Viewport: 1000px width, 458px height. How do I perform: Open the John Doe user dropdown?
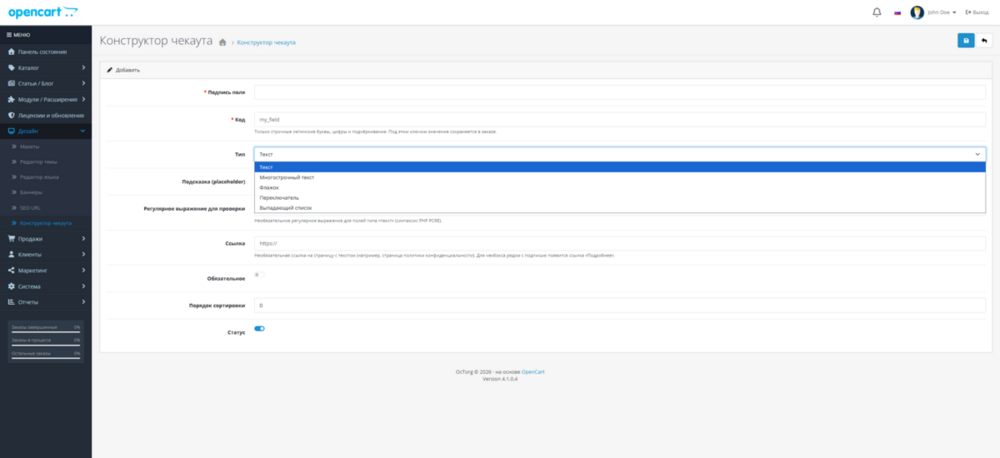tap(942, 12)
